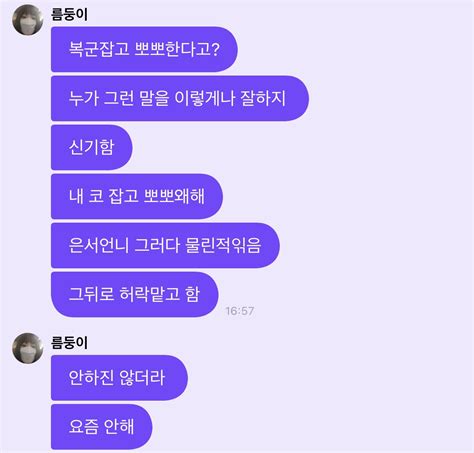Viewport: 474px width, 453px height.
Task: Click the question mark in first message
Action: tap(215, 49)
